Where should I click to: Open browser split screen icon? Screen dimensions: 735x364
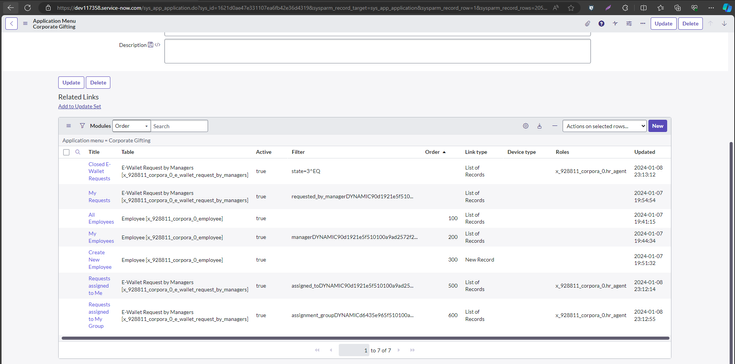644,7
